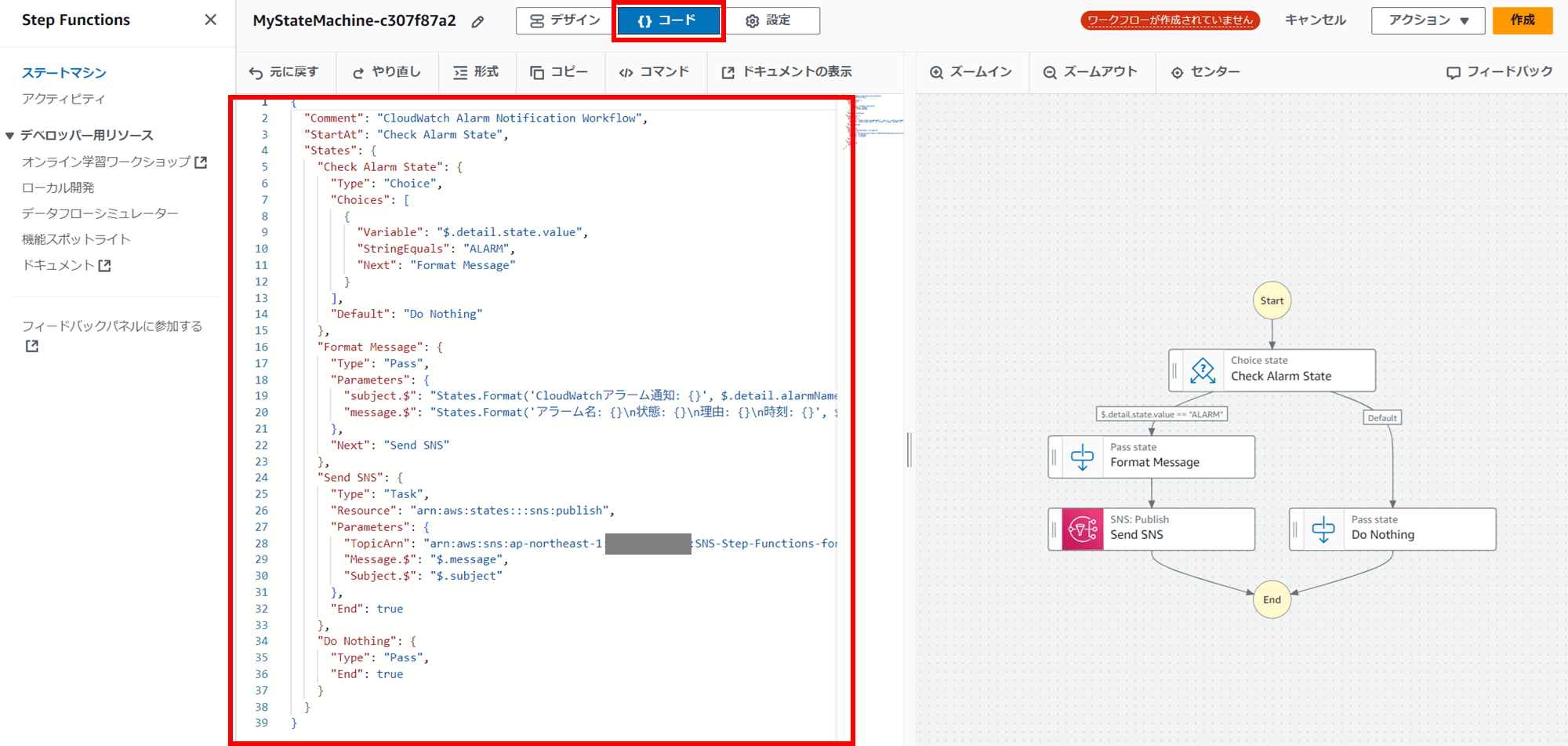Screen dimensions: 1568x746
Task: Open ローカル開発 link
Action: (58, 187)
